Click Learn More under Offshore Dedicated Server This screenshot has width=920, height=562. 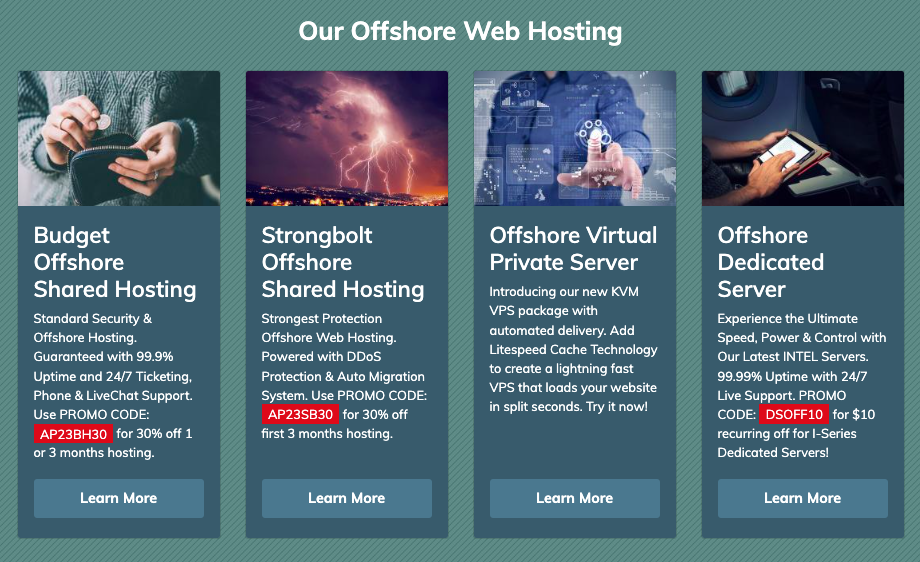point(803,498)
